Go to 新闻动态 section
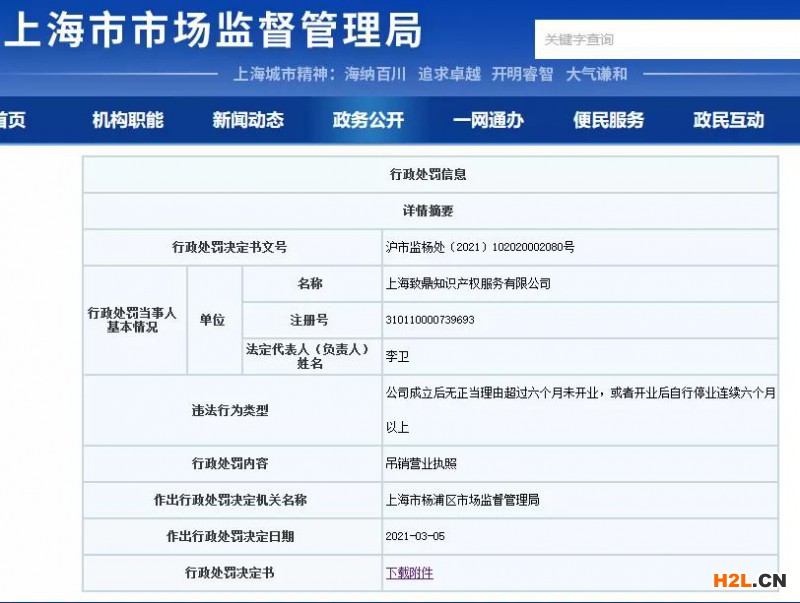Viewport: 800px width, 603px height. coord(248,120)
